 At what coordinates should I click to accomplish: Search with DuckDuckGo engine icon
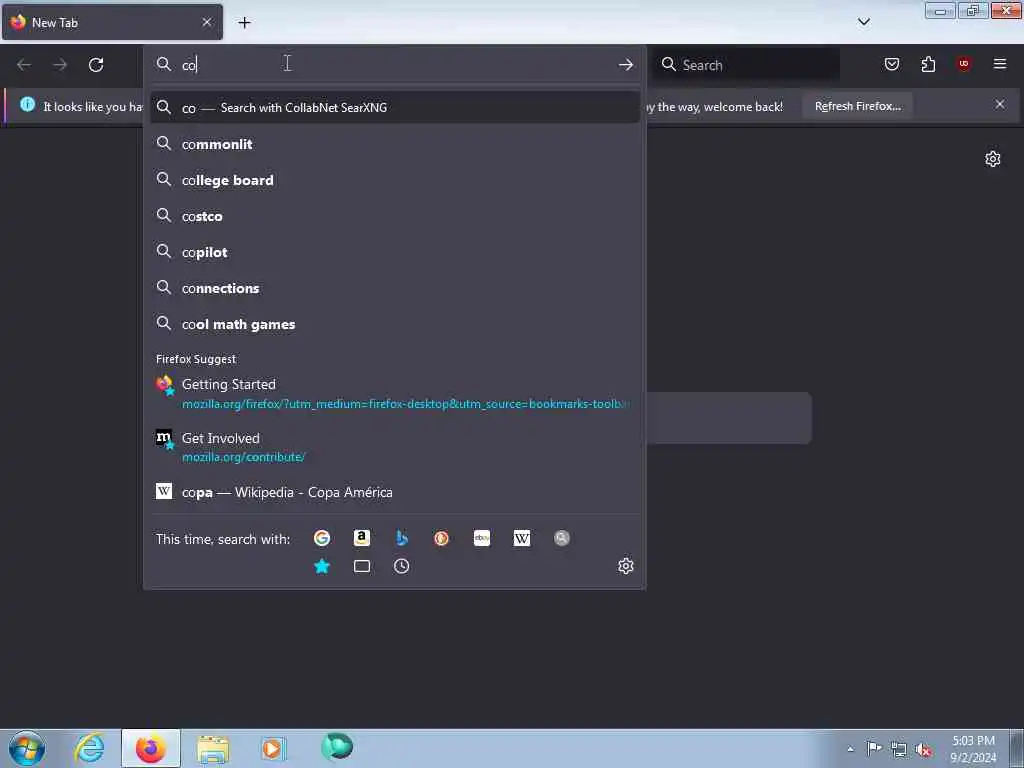(441, 538)
